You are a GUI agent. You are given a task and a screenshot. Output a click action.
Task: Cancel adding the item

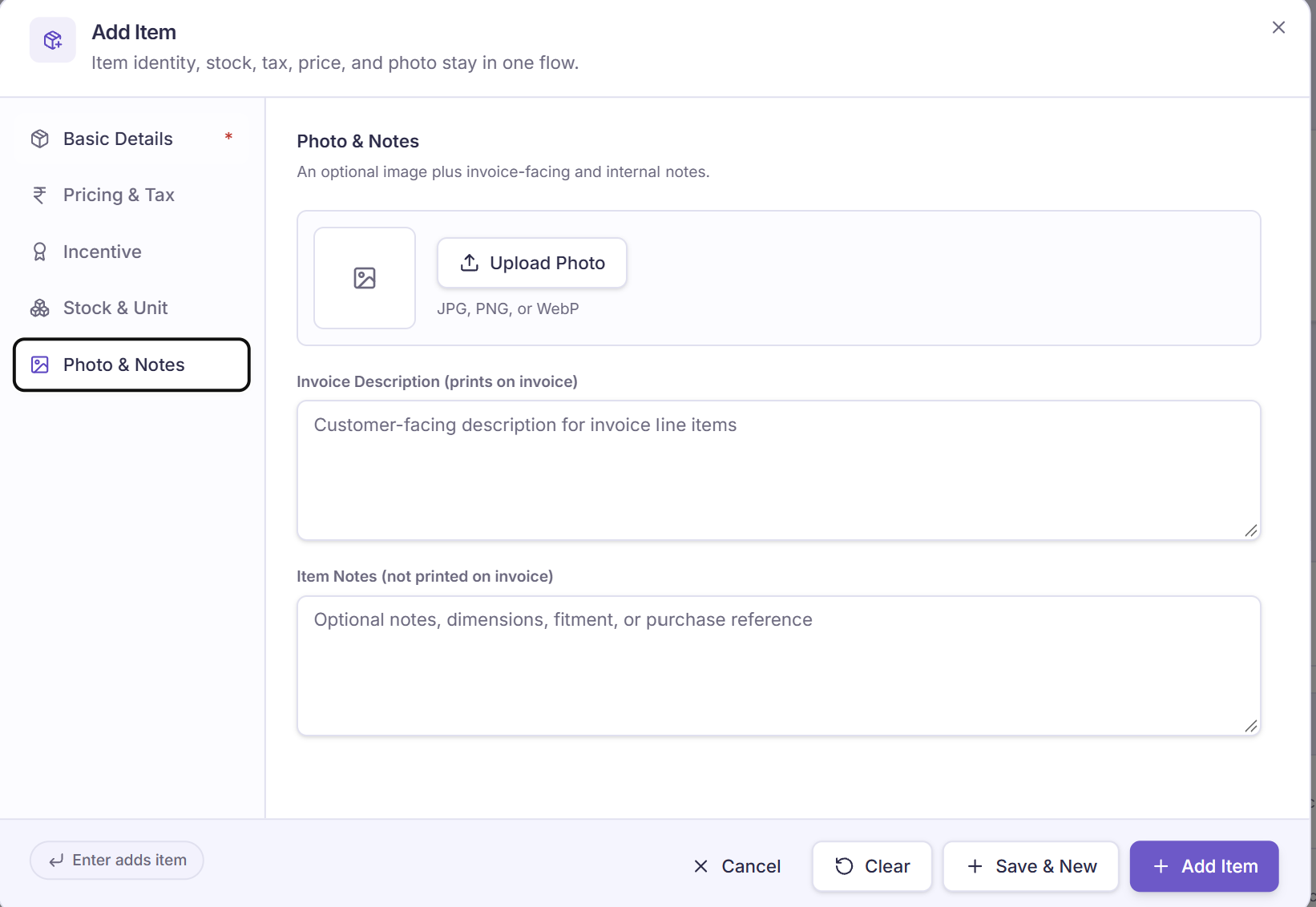click(737, 866)
